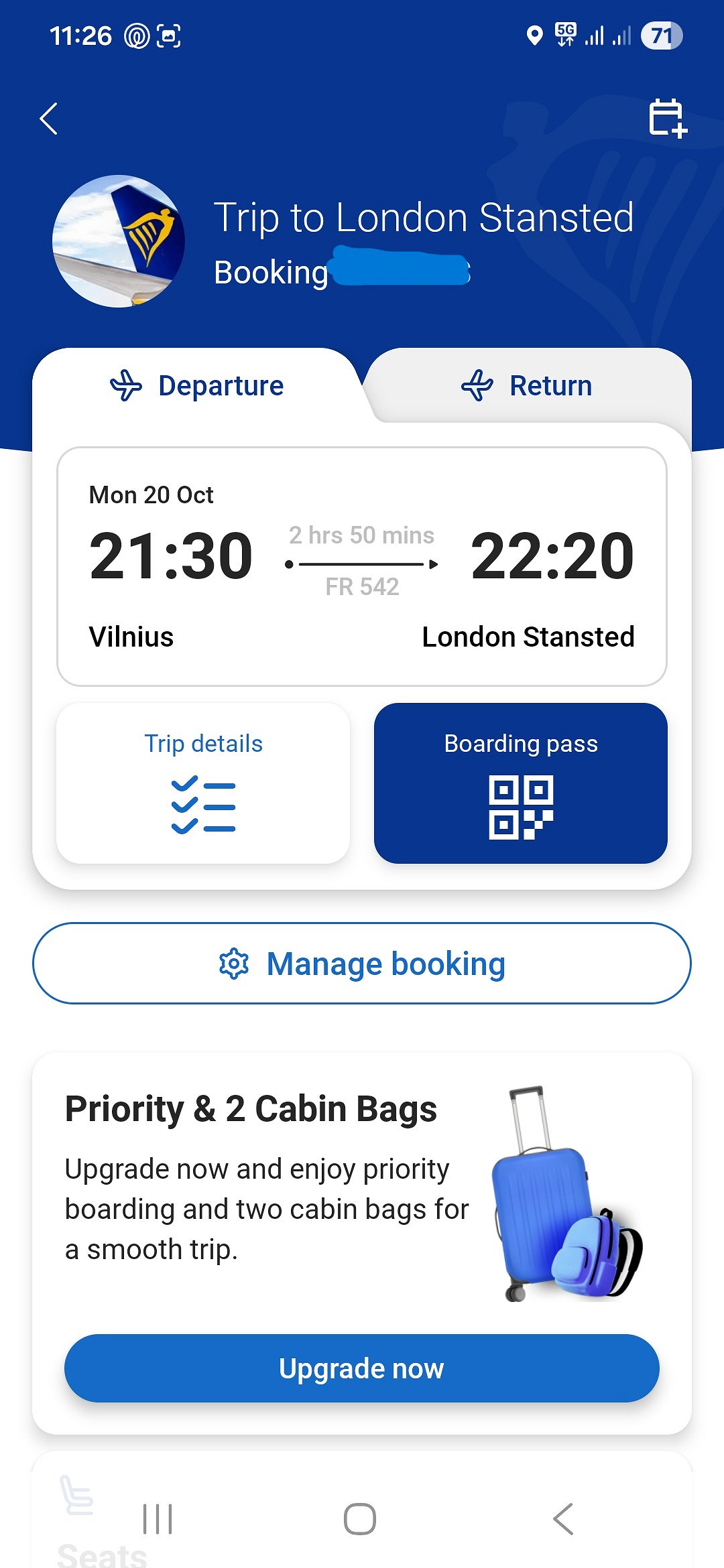Tap the blue suitcase and backpack image
The height and width of the screenshot is (1568, 724).
point(566,1195)
